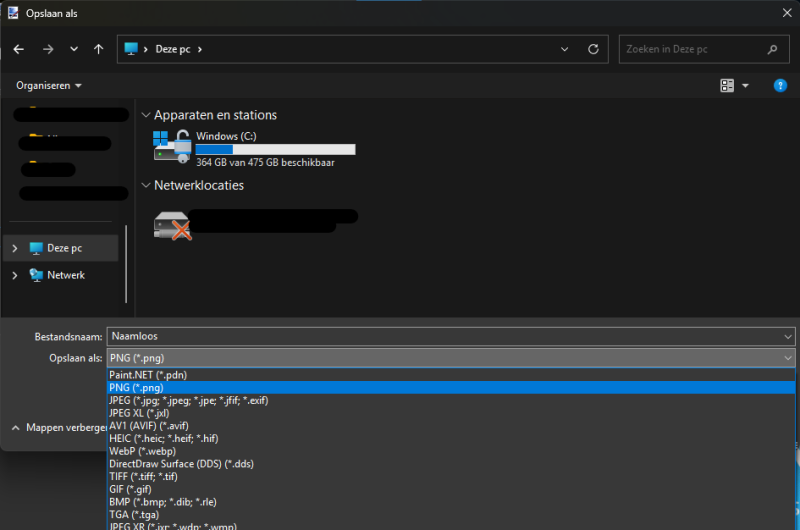The image size is (800, 530).
Task: Click navigation pane vertical scrollbar
Action: pos(126,264)
